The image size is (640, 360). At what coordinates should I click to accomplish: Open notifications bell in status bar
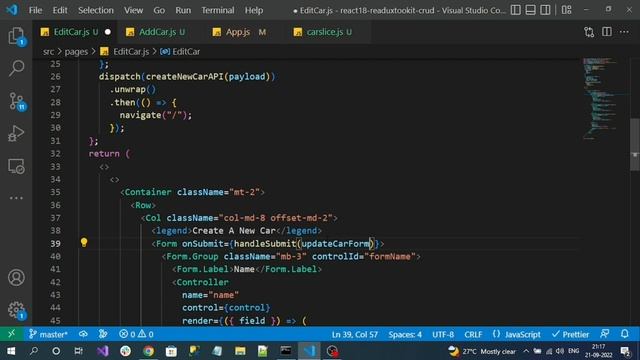tap(624, 334)
